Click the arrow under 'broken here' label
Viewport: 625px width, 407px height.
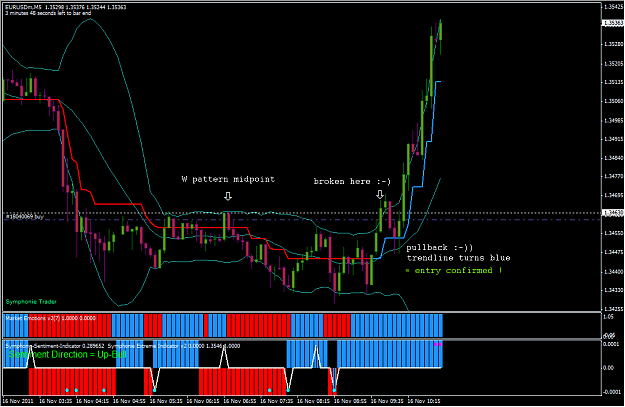(x=380, y=194)
